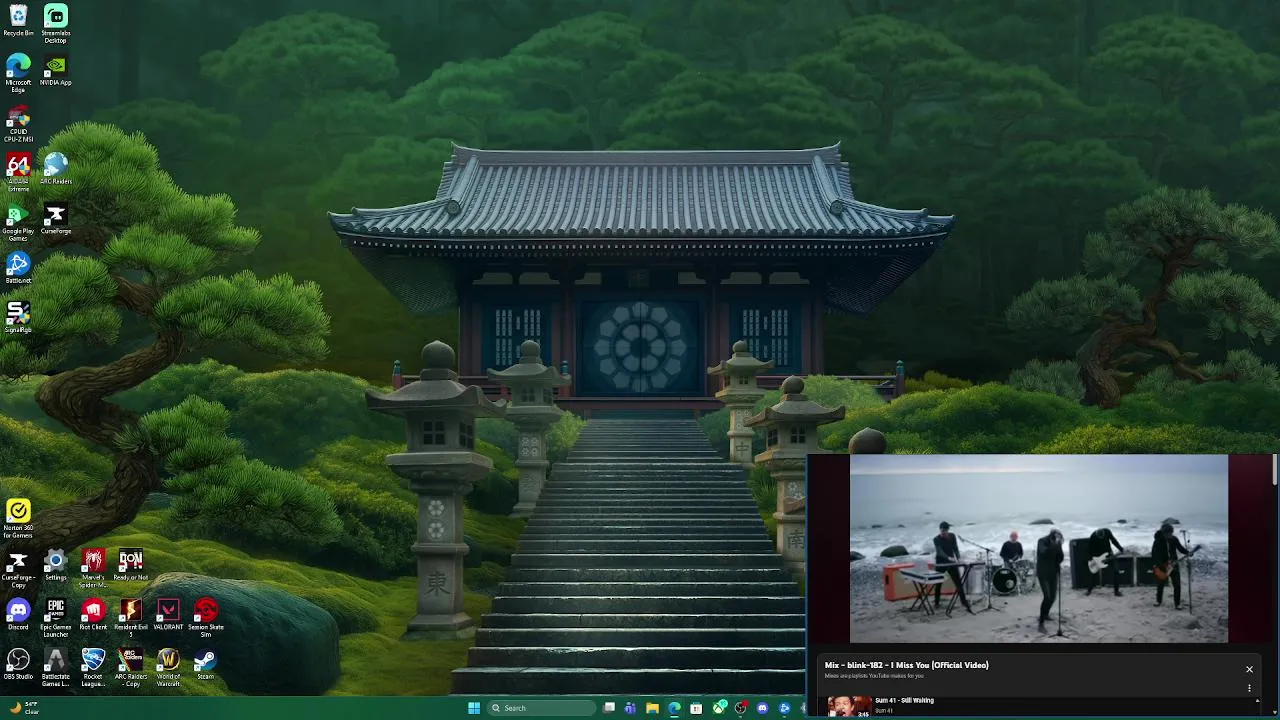1280x720 pixels.
Task: Open the Discord taskbar icon
Action: point(763,708)
